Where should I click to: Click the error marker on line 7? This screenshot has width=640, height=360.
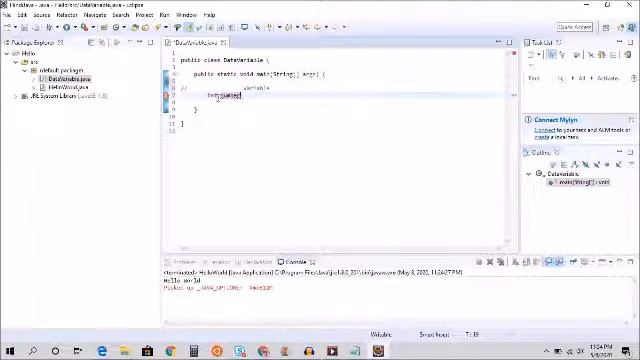pyautogui.click(x=166, y=96)
